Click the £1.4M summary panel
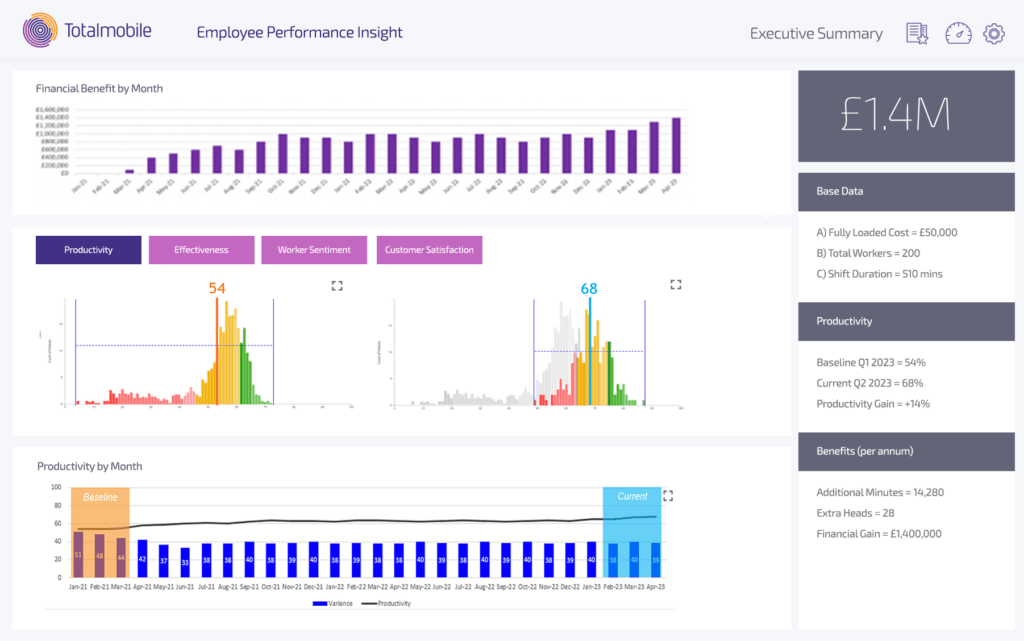 coord(906,115)
